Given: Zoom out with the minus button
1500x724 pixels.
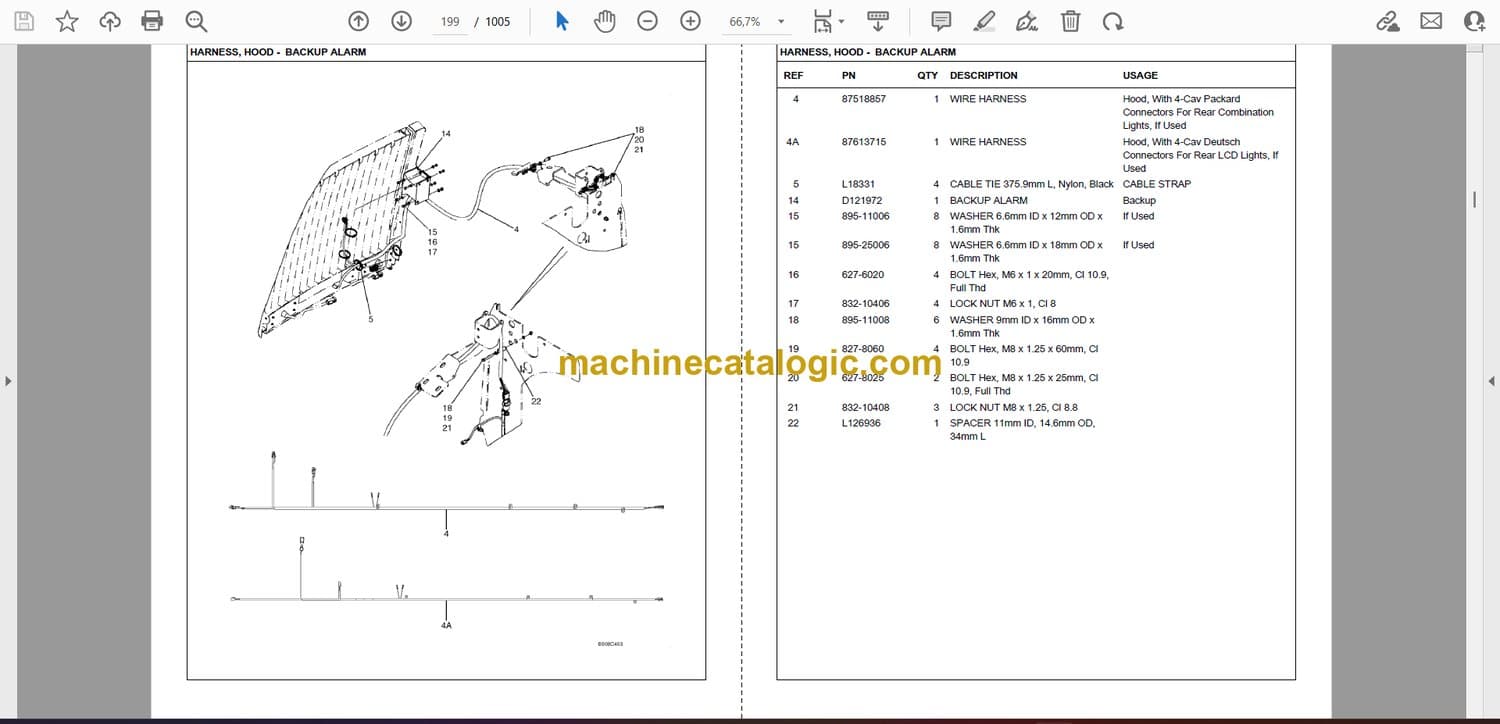Looking at the screenshot, I should pos(647,21).
